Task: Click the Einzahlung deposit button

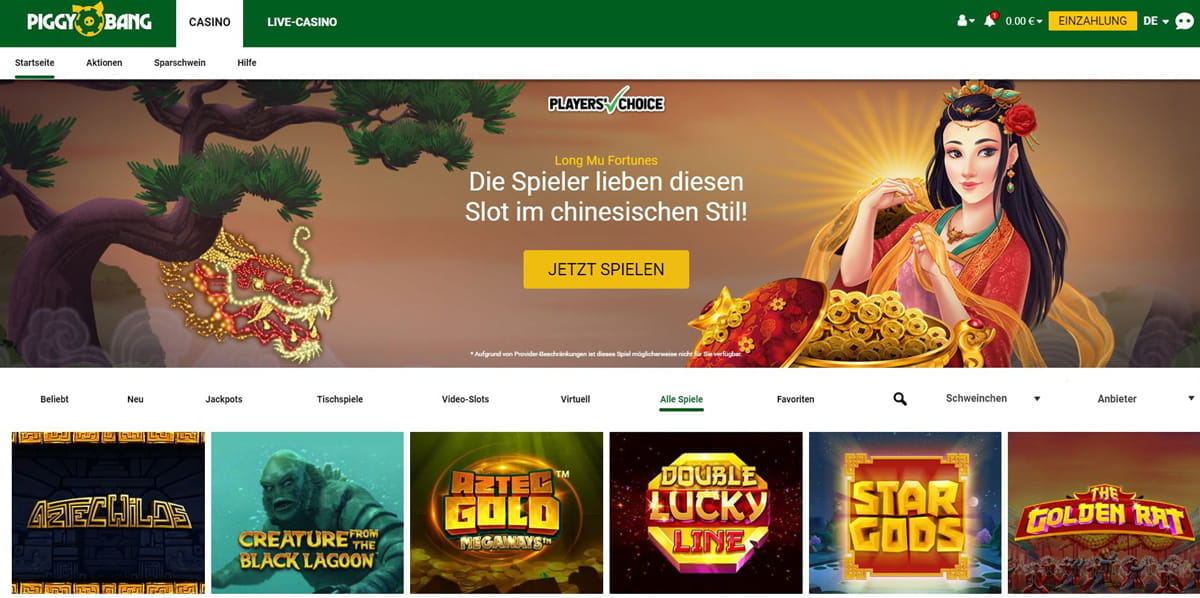Action: coord(1092,21)
